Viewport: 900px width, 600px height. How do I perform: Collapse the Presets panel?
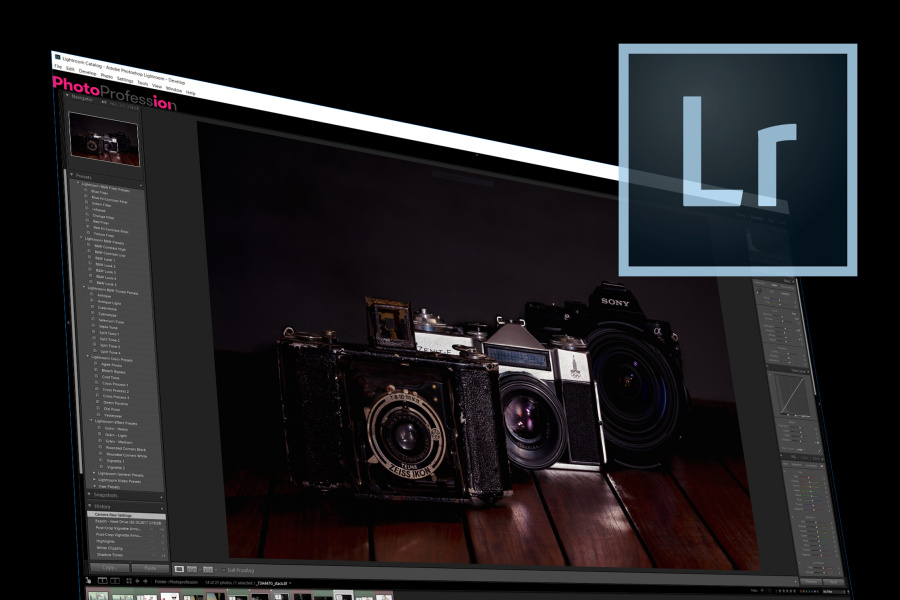72,175
